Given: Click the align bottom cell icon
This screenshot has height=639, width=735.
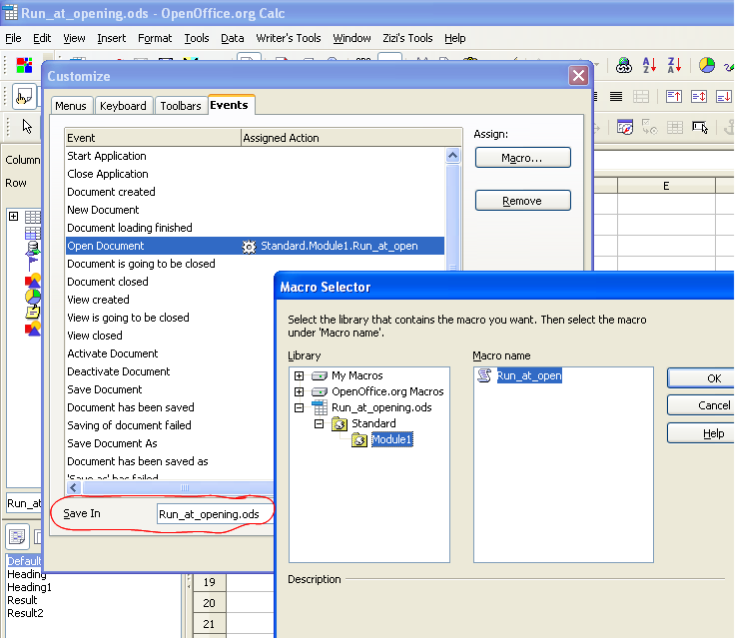Looking at the screenshot, I should coord(723,97).
